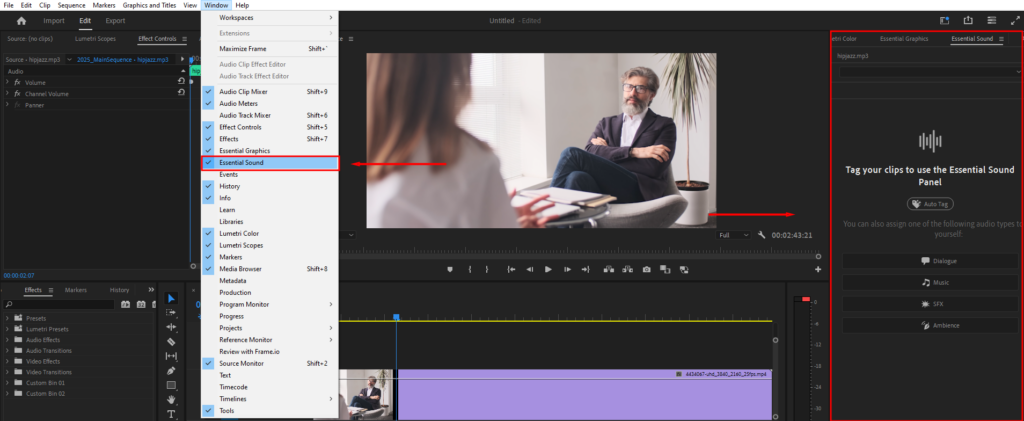
Task: Choose the Rectangle tool
Action: (x=171, y=385)
